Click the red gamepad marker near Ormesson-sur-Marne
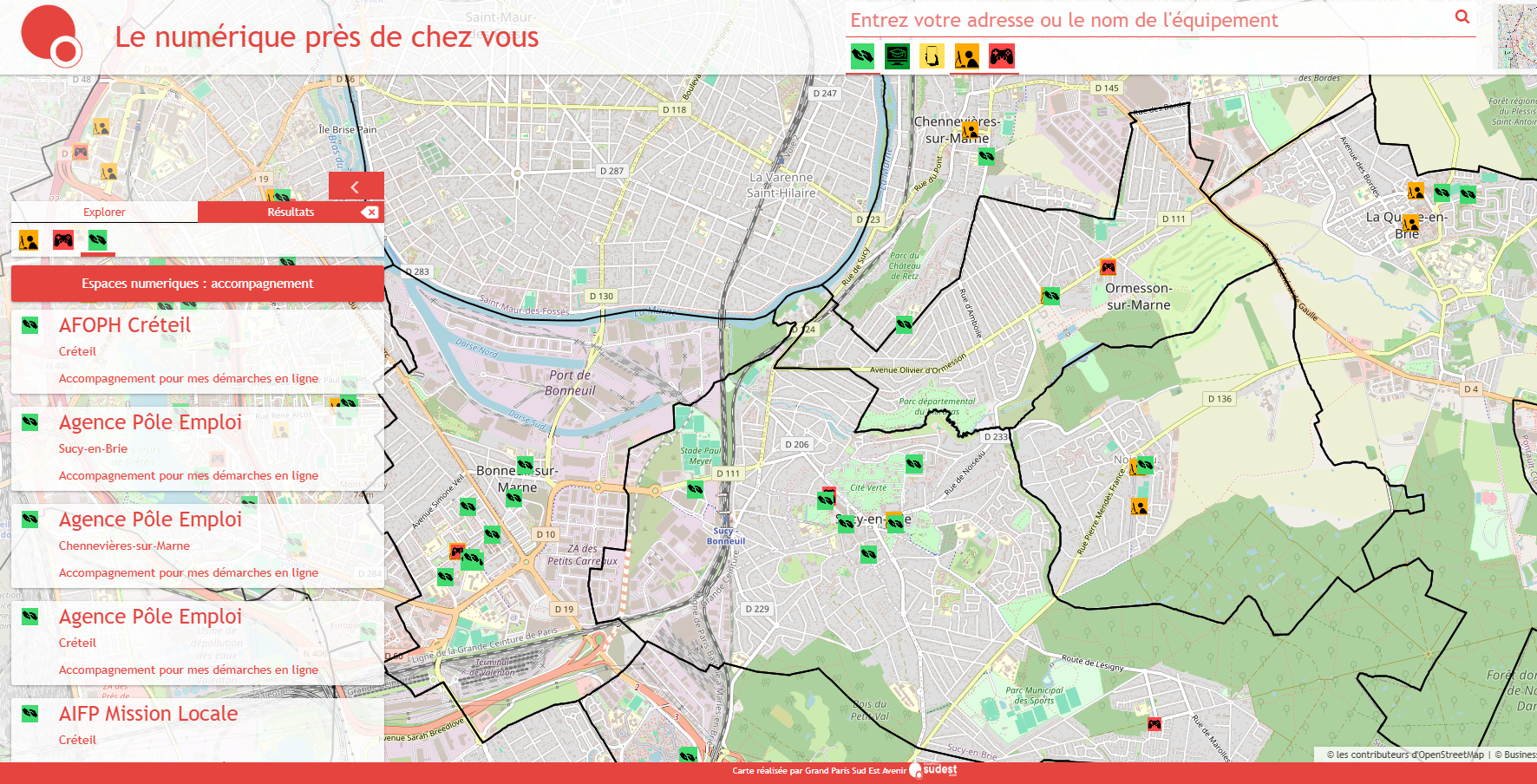 pos(1108,267)
